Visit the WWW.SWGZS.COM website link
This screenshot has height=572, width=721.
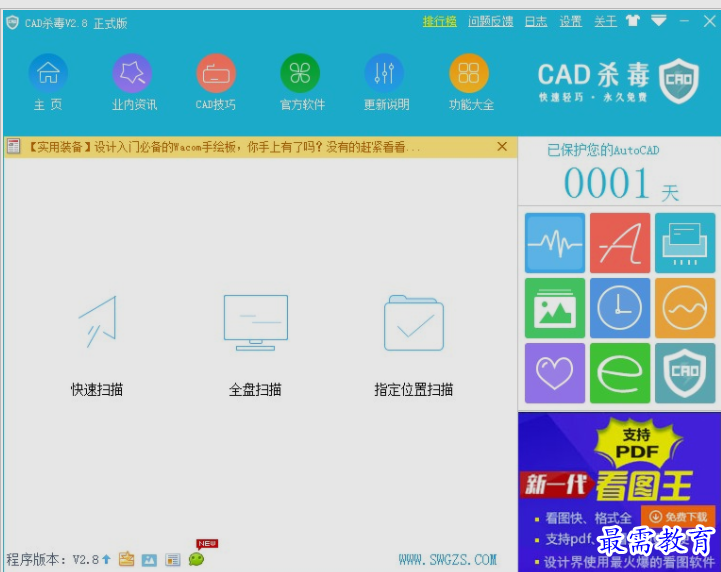pos(447,560)
